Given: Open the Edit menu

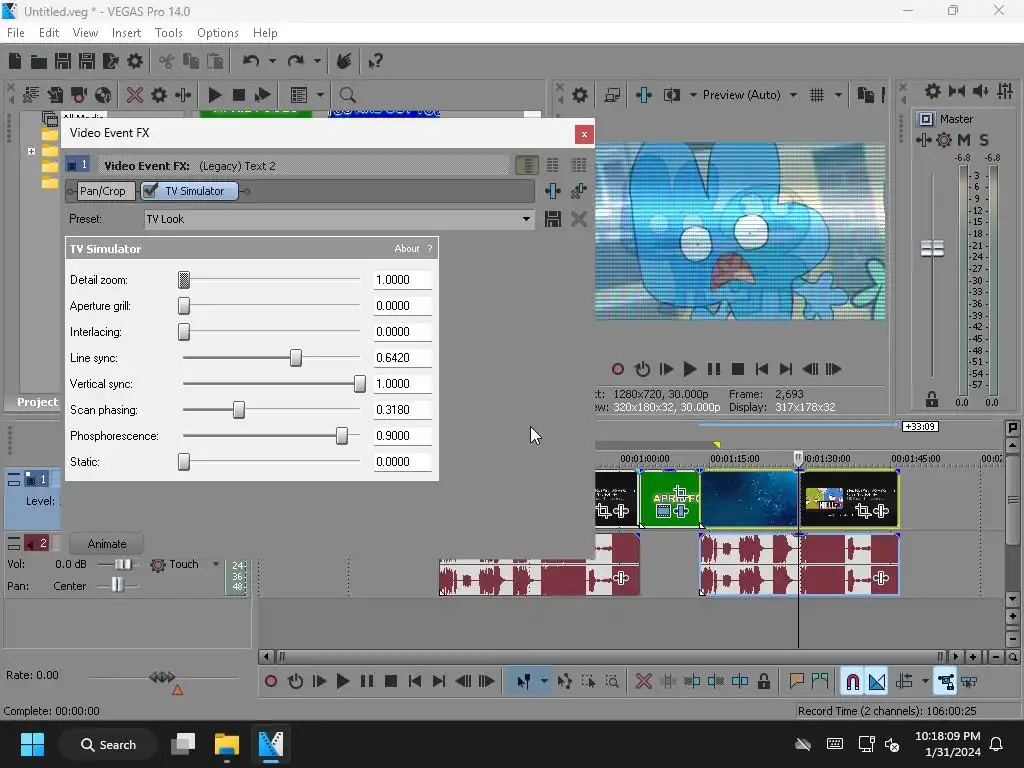Looking at the screenshot, I should 49,33.
